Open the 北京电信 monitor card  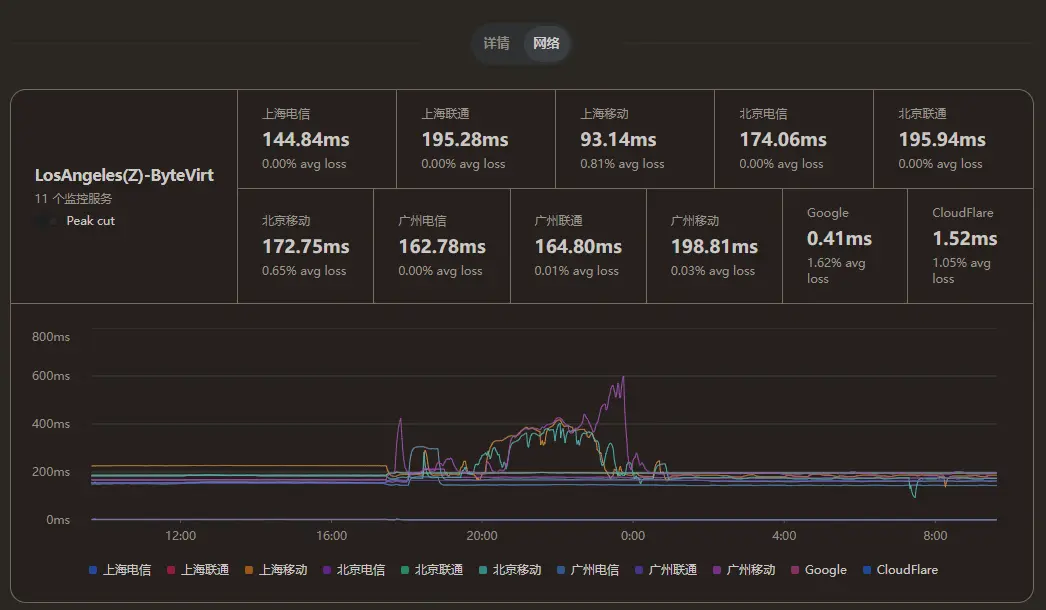click(x=793, y=139)
